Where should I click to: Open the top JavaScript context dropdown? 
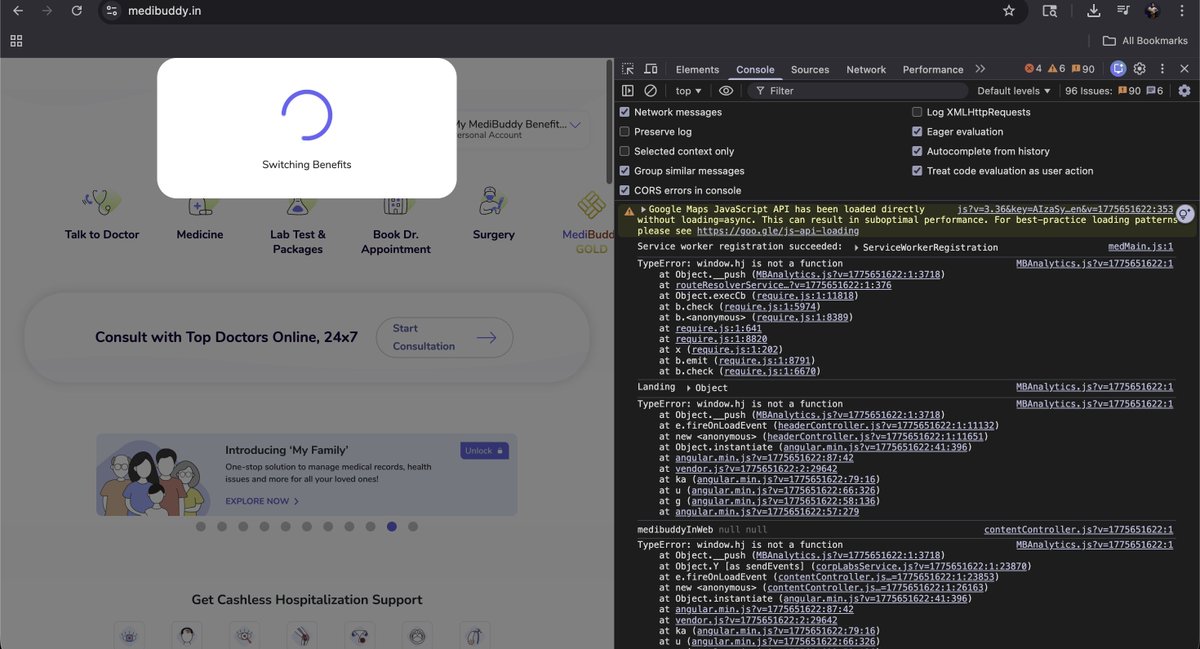[x=686, y=91]
